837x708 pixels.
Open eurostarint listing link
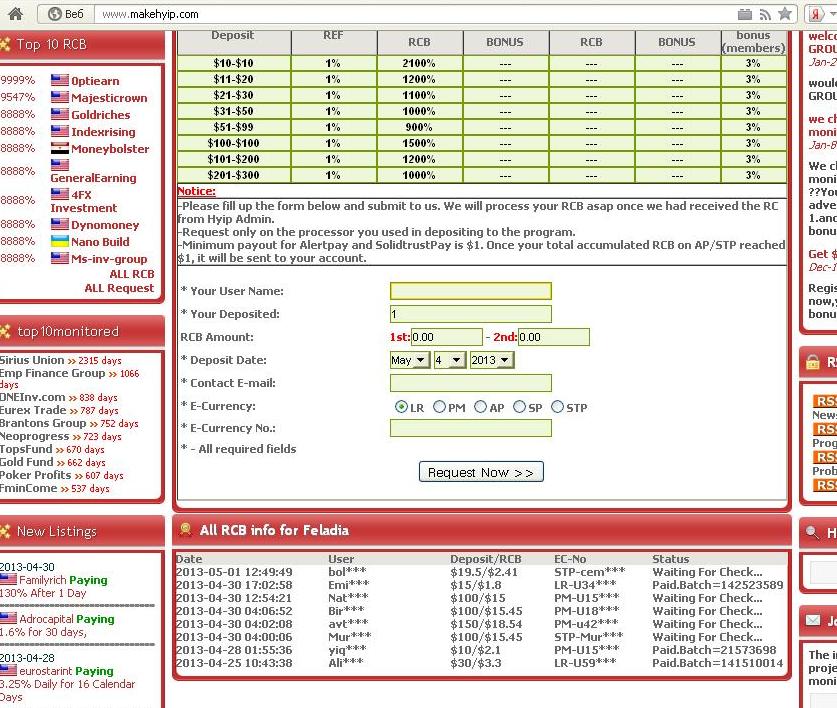click(x=45, y=671)
